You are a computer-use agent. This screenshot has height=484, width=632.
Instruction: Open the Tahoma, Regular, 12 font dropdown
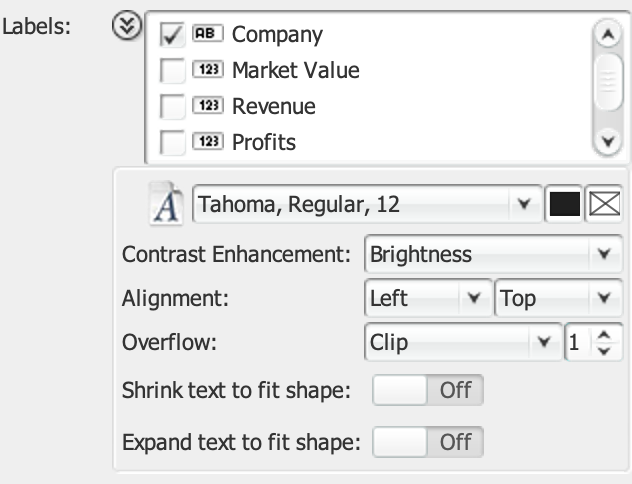click(x=365, y=205)
